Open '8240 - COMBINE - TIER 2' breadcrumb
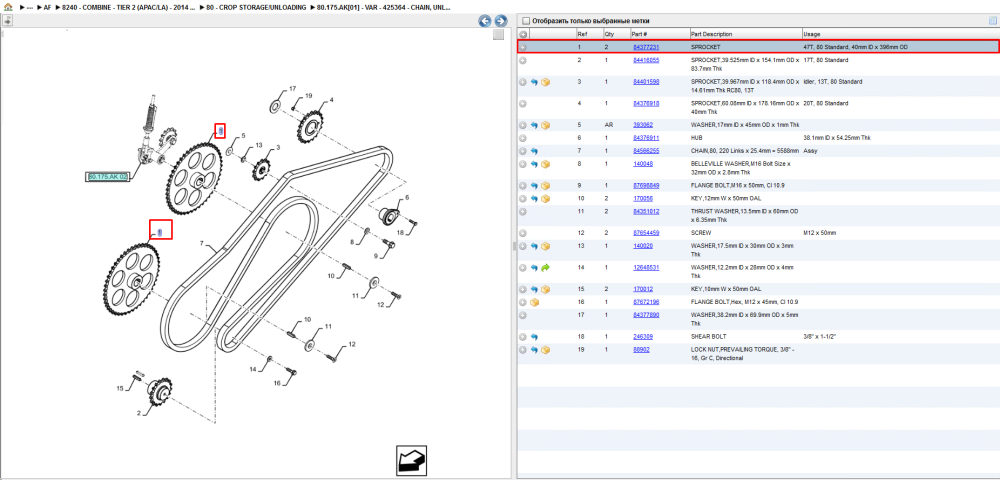 (x=129, y=8)
